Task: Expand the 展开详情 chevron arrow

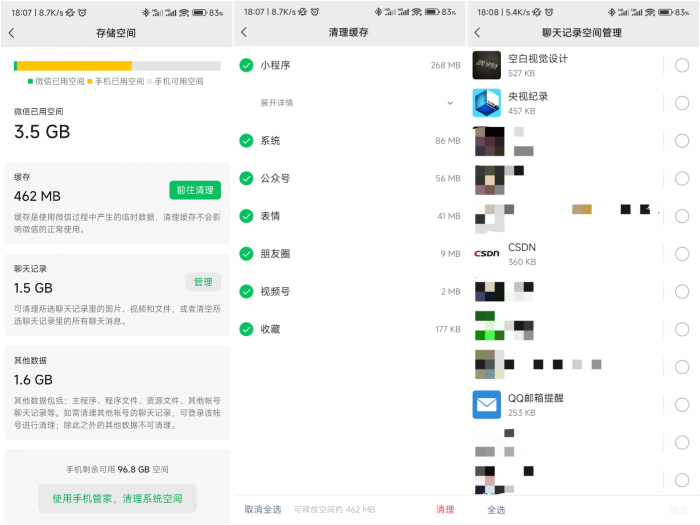Action: pyautogui.click(x=450, y=103)
